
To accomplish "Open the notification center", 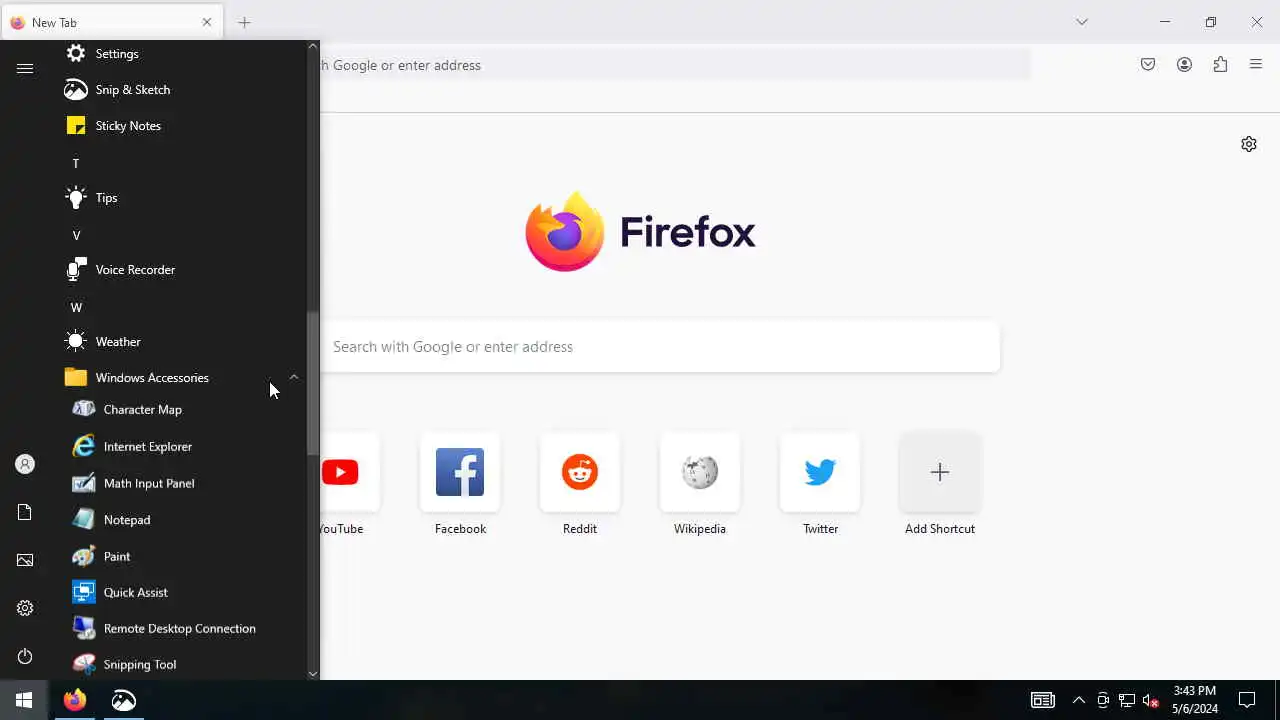I will [1247, 700].
